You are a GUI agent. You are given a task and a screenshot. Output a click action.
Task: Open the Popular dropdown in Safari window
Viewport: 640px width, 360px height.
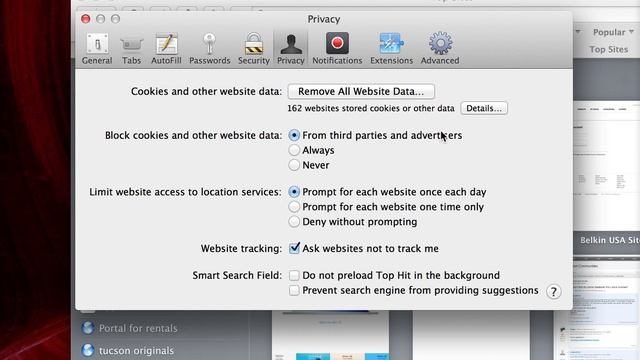point(613,32)
